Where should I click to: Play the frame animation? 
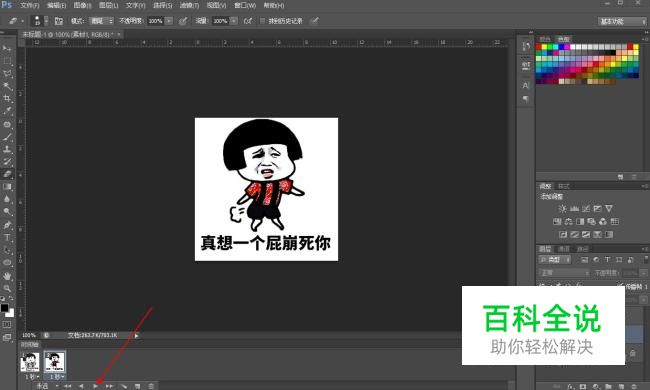pyautogui.click(x=95, y=386)
